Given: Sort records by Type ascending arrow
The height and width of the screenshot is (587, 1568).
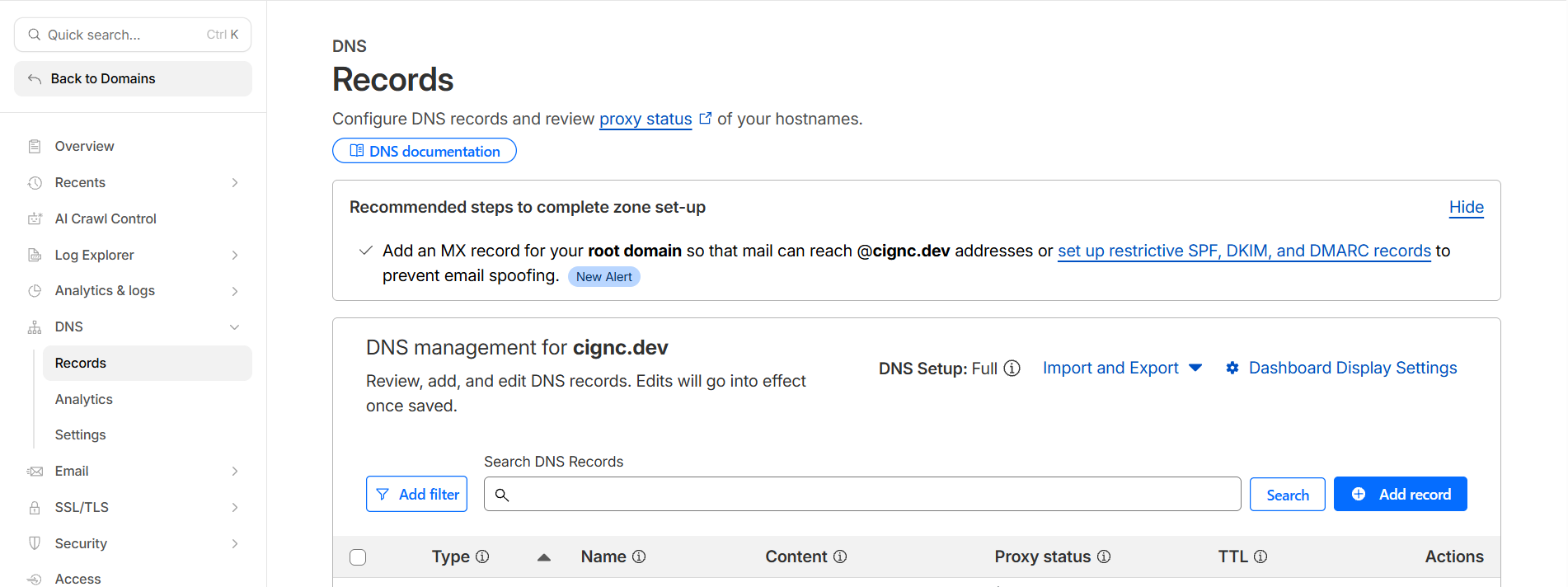Looking at the screenshot, I should [544, 558].
